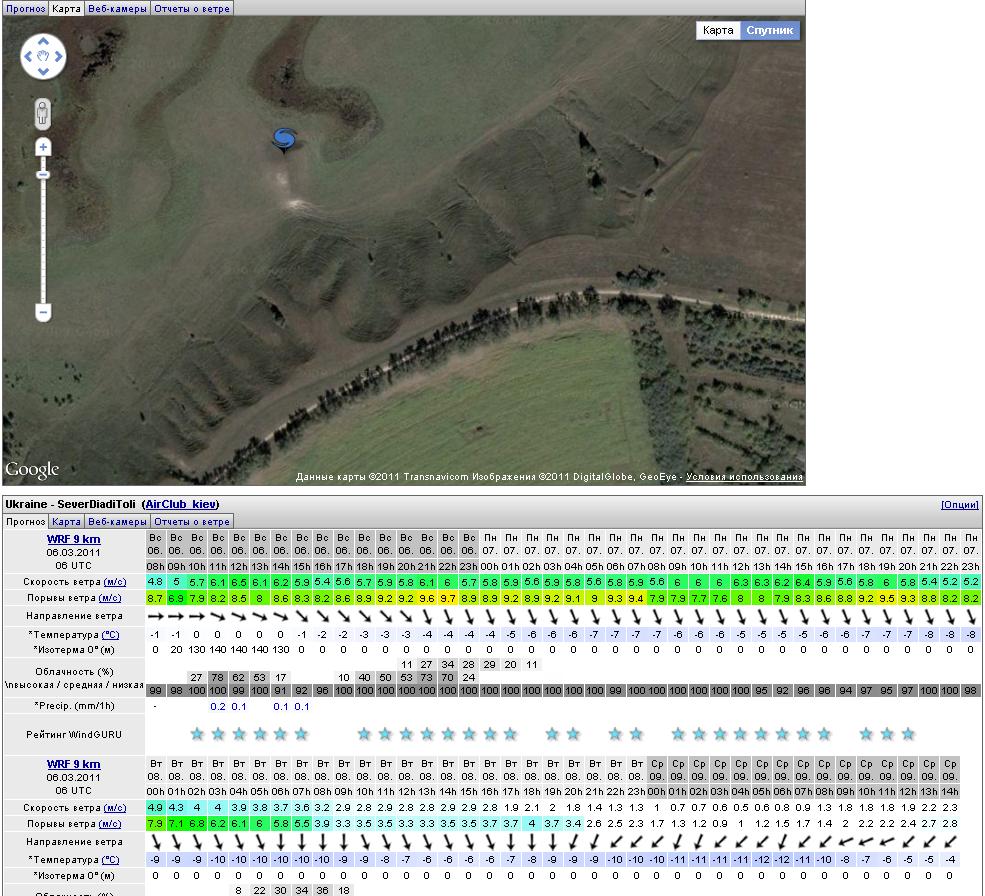This screenshot has width=985, height=896.
Task: Open the Опции link
Action: click(959, 504)
